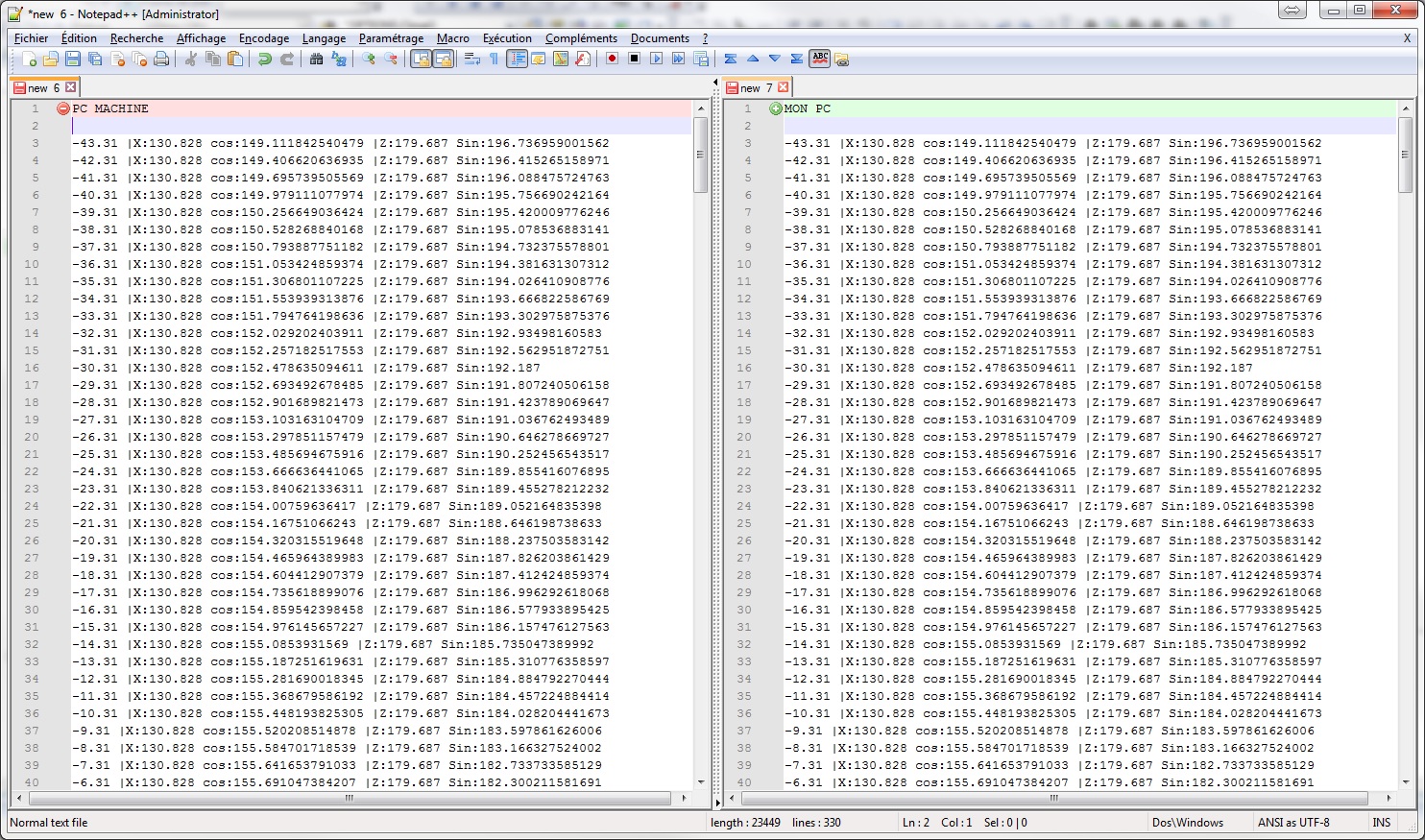Image resolution: width=1425 pixels, height=840 pixels.
Task: Click the Normal text file status label
Action: coord(49,823)
